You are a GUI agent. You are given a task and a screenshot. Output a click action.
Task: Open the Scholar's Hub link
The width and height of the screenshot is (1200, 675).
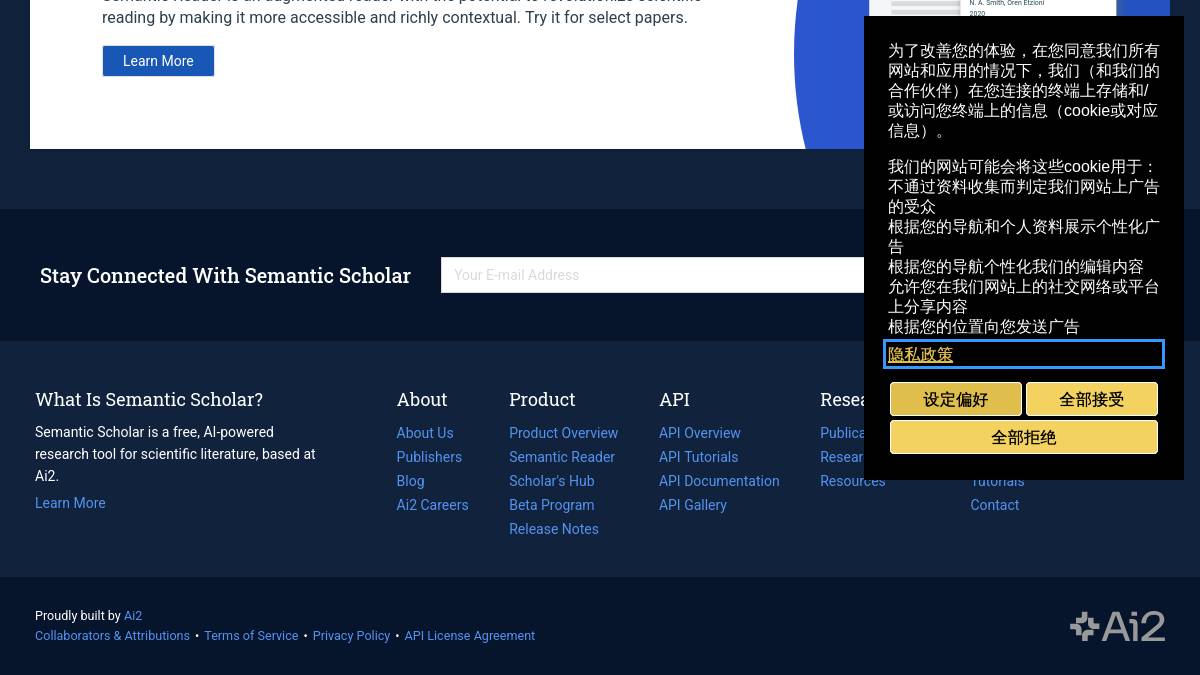[551, 481]
